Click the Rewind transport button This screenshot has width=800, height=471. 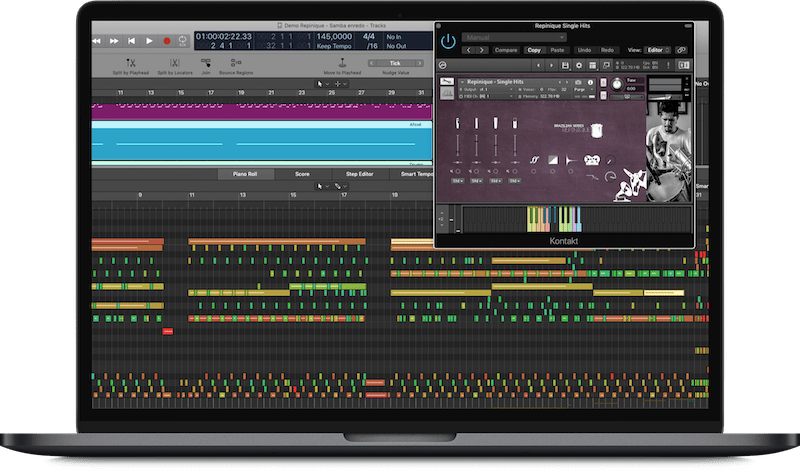click(96, 41)
